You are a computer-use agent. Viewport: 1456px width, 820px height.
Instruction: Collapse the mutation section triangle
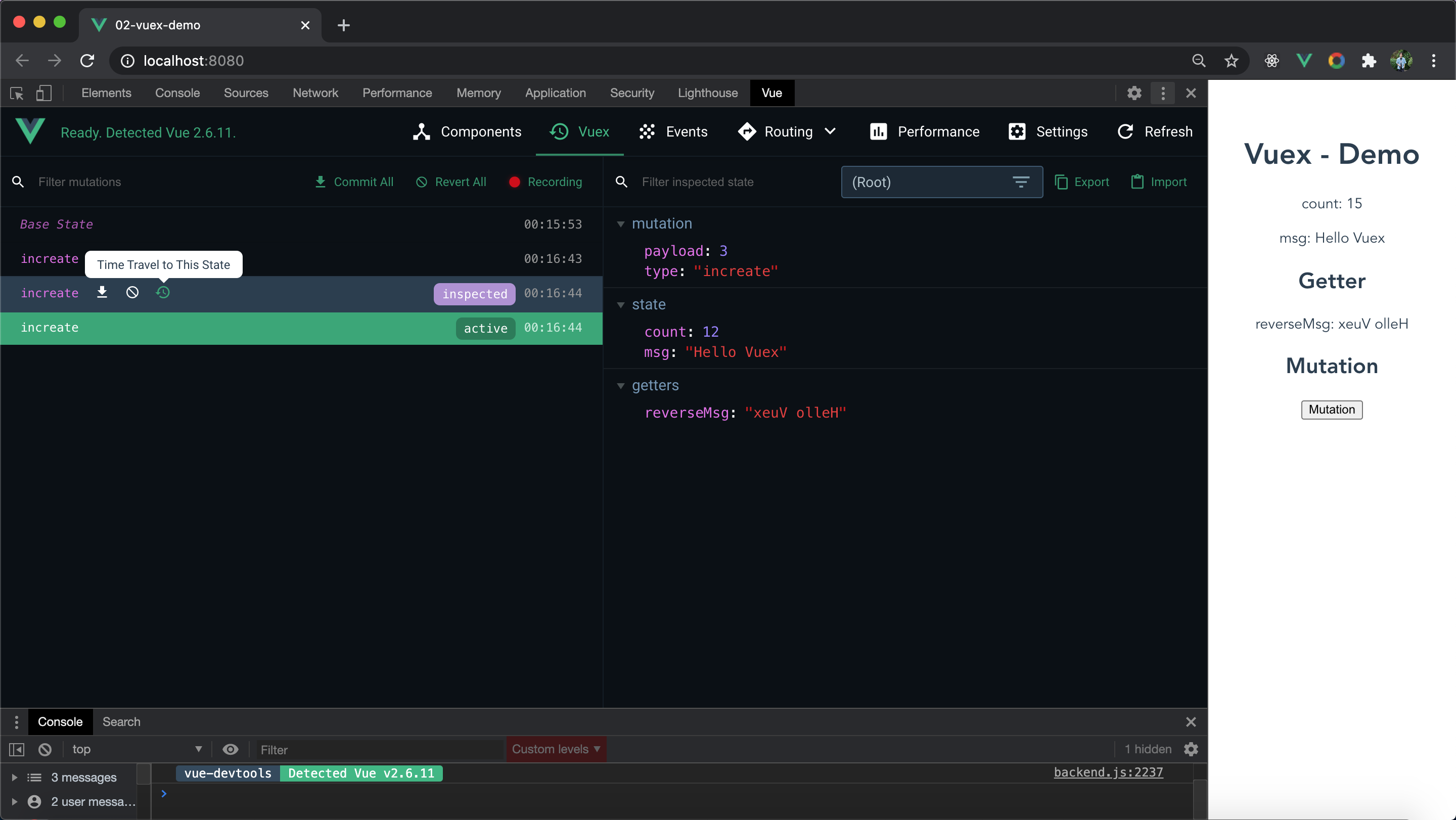[x=621, y=224]
